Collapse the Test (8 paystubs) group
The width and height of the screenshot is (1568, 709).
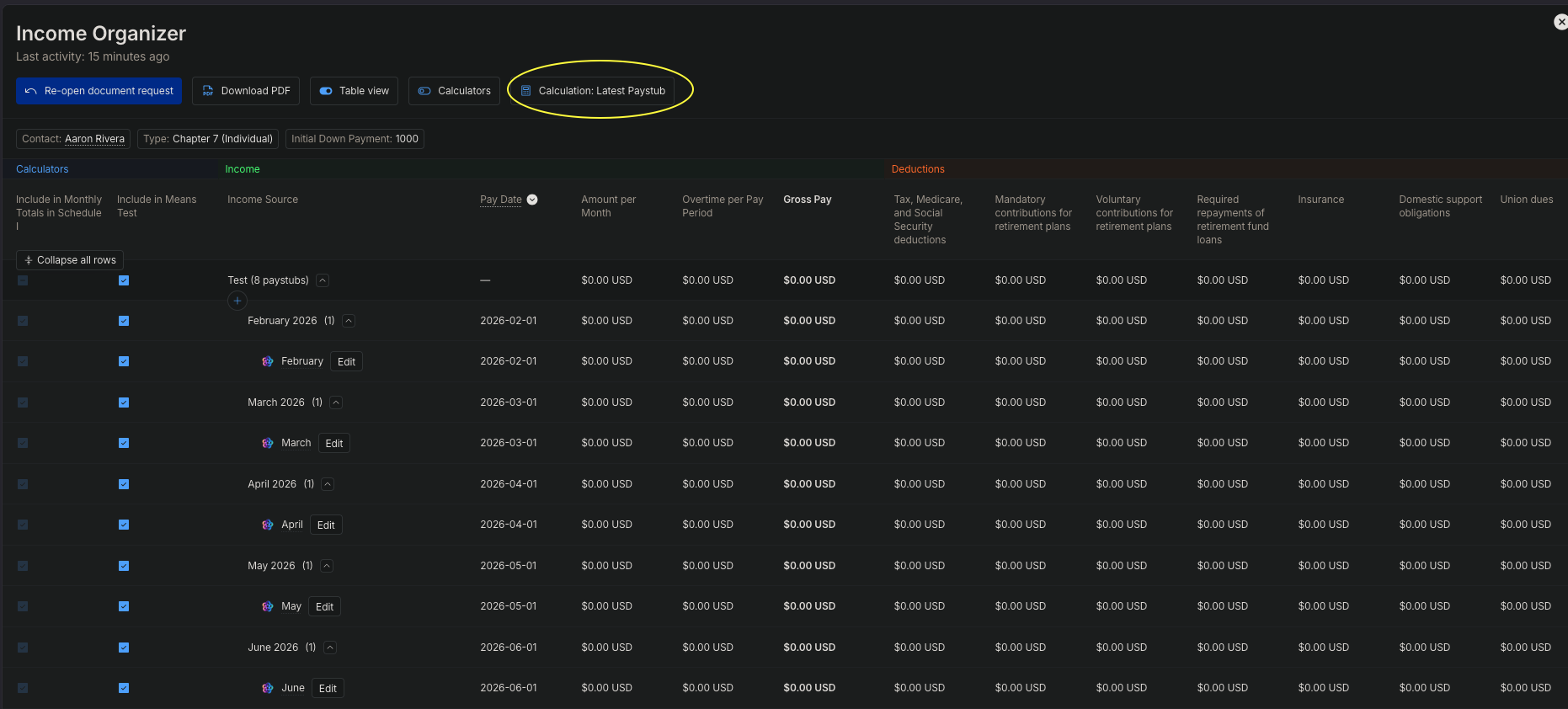pyautogui.click(x=323, y=280)
